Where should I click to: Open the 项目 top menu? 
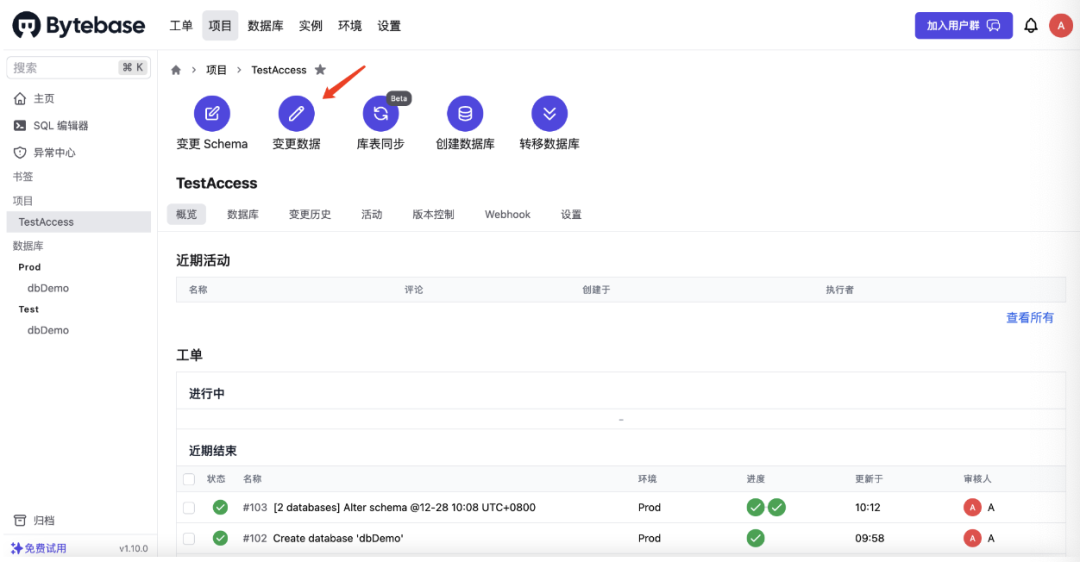[220, 25]
